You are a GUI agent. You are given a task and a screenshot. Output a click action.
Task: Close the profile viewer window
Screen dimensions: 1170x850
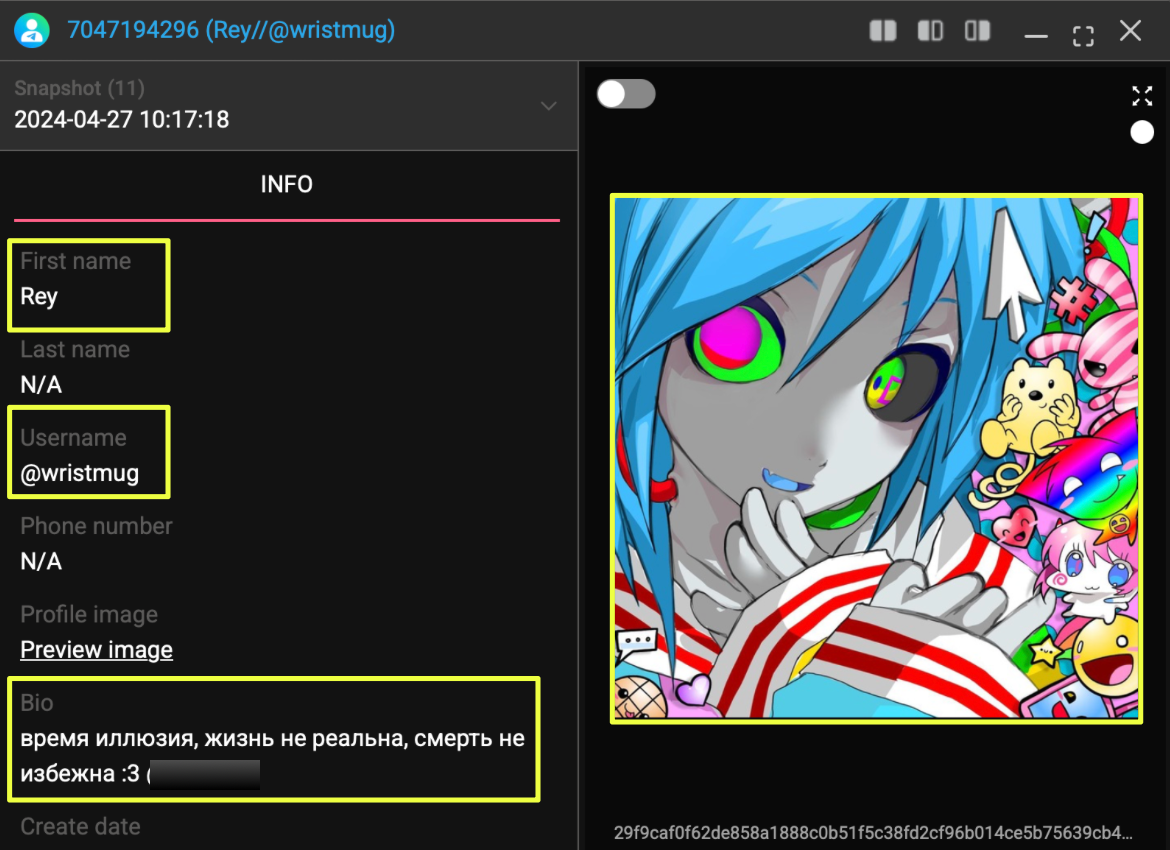tap(1130, 31)
